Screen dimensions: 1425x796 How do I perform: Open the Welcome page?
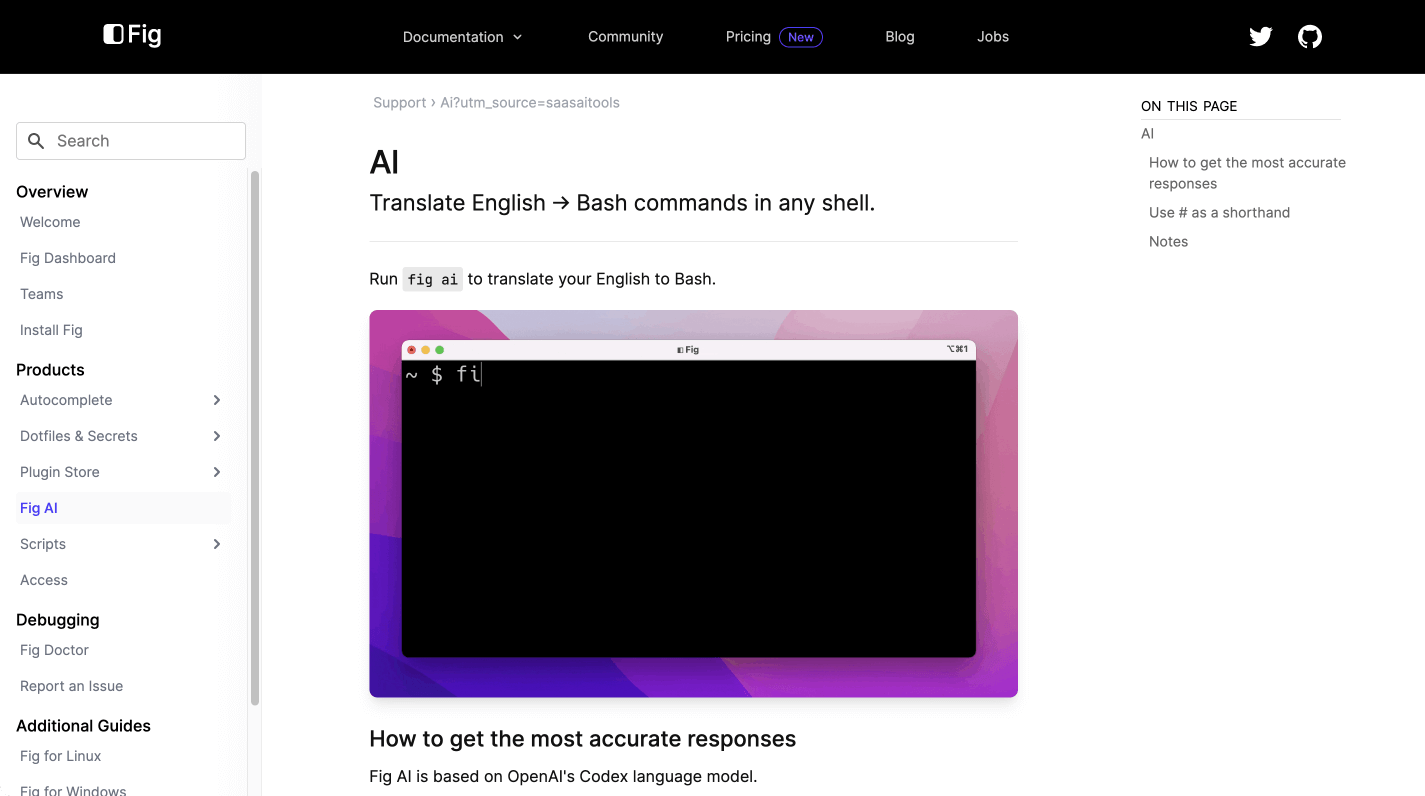point(49,222)
